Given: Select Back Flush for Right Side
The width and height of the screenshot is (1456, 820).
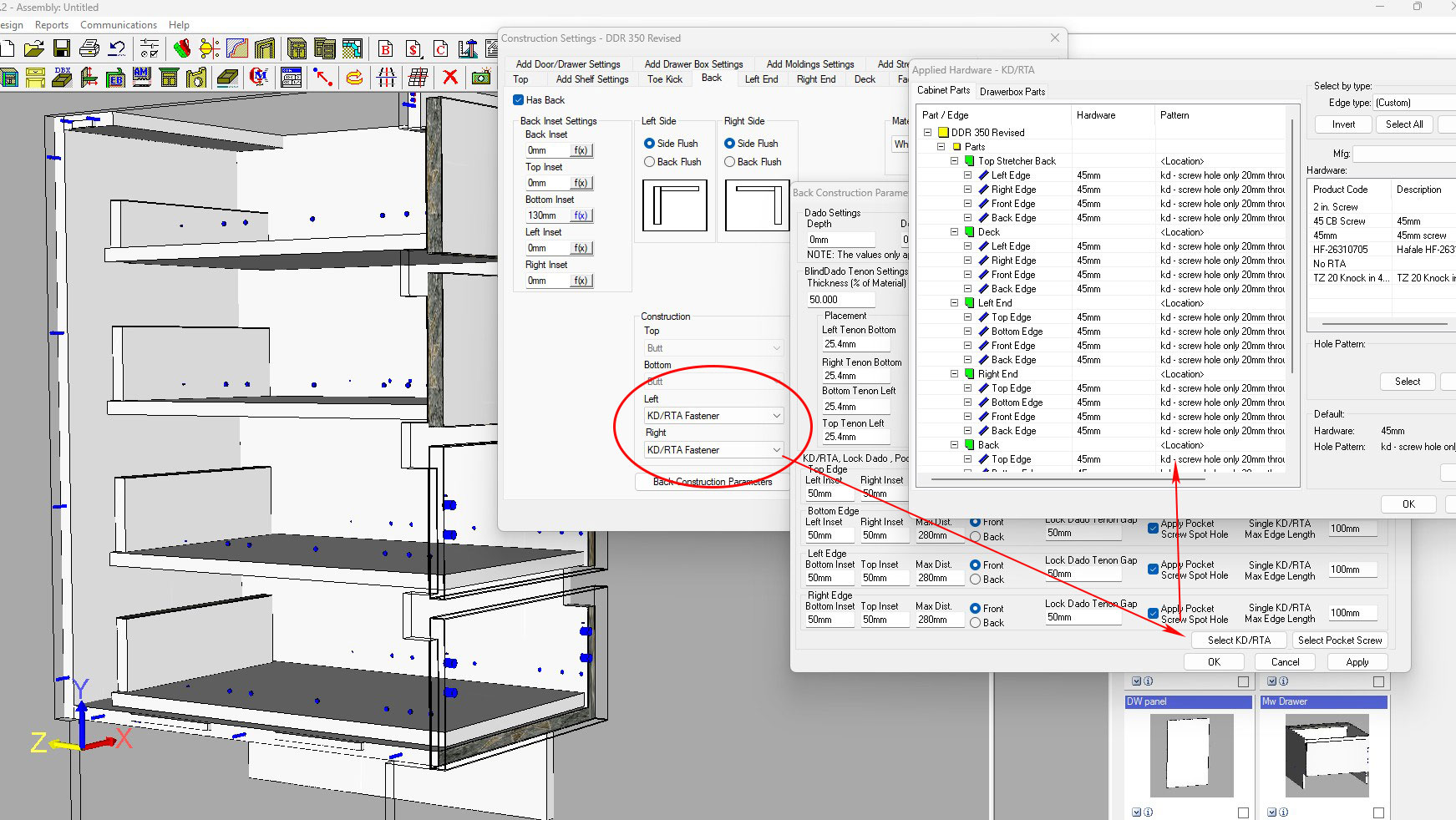Looking at the screenshot, I should 729,162.
